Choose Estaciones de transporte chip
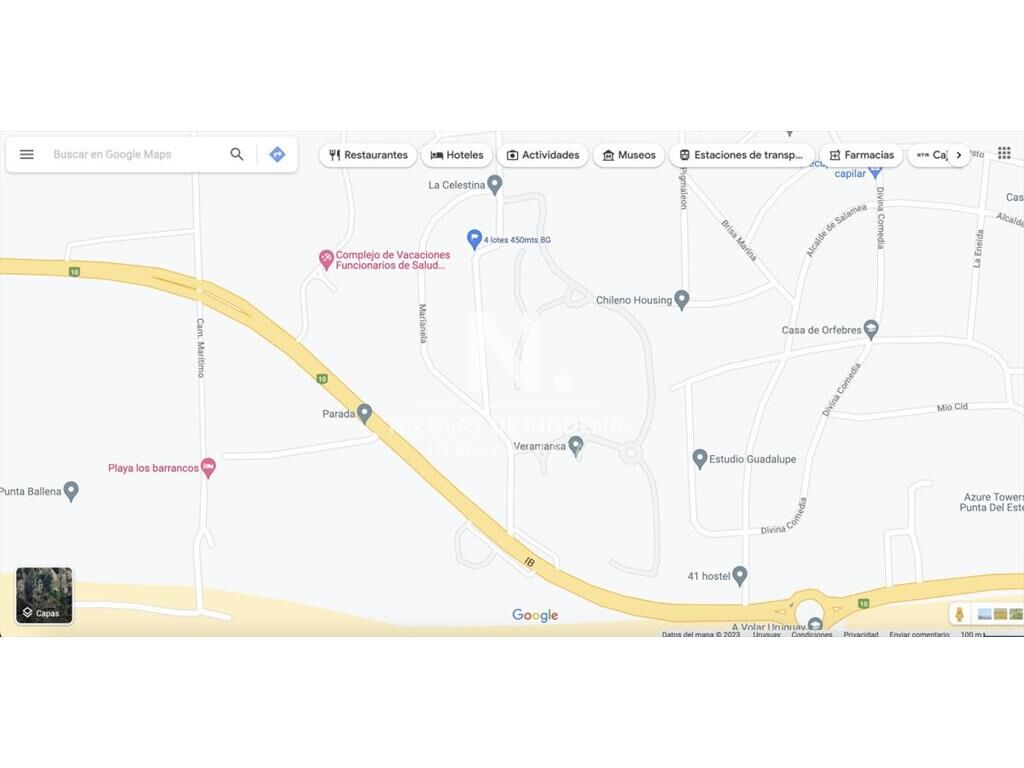Viewport: 1024px width, 768px height. (742, 155)
